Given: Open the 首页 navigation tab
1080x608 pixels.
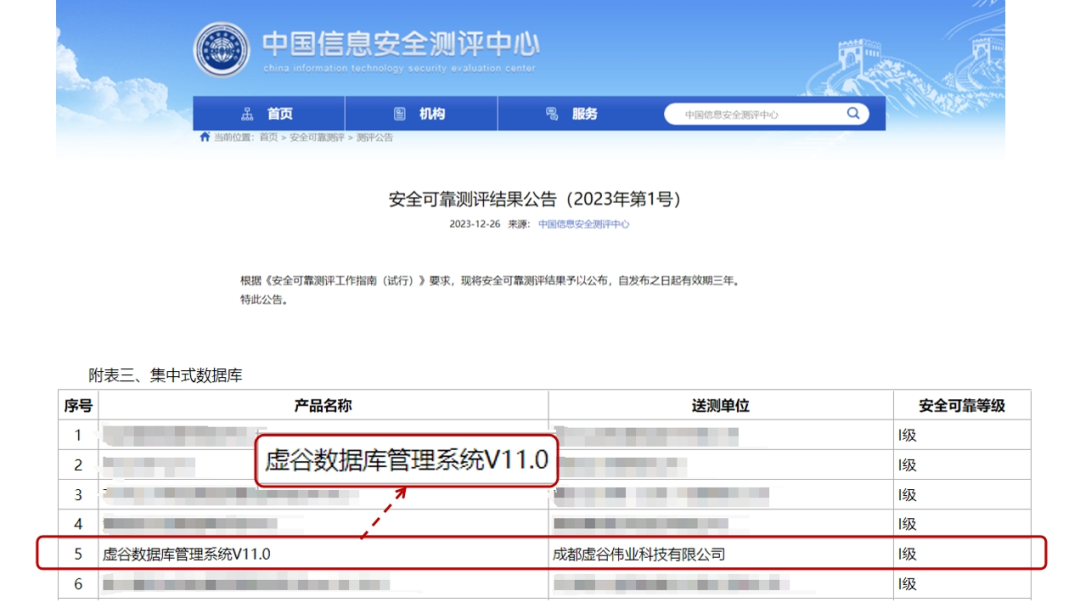Looking at the screenshot, I should [269, 114].
